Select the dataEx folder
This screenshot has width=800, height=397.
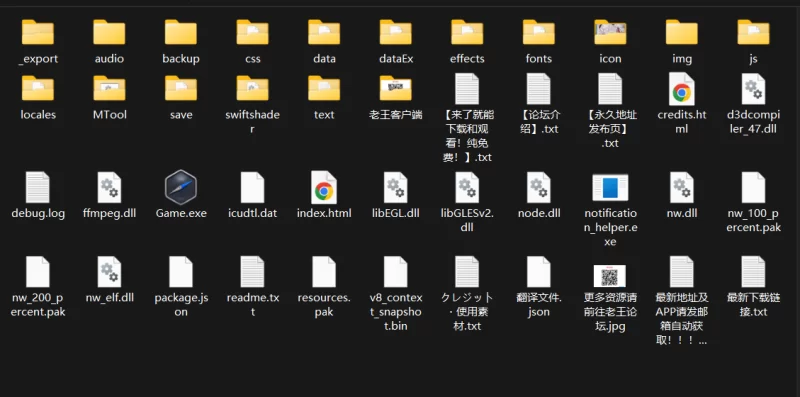coord(396,32)
